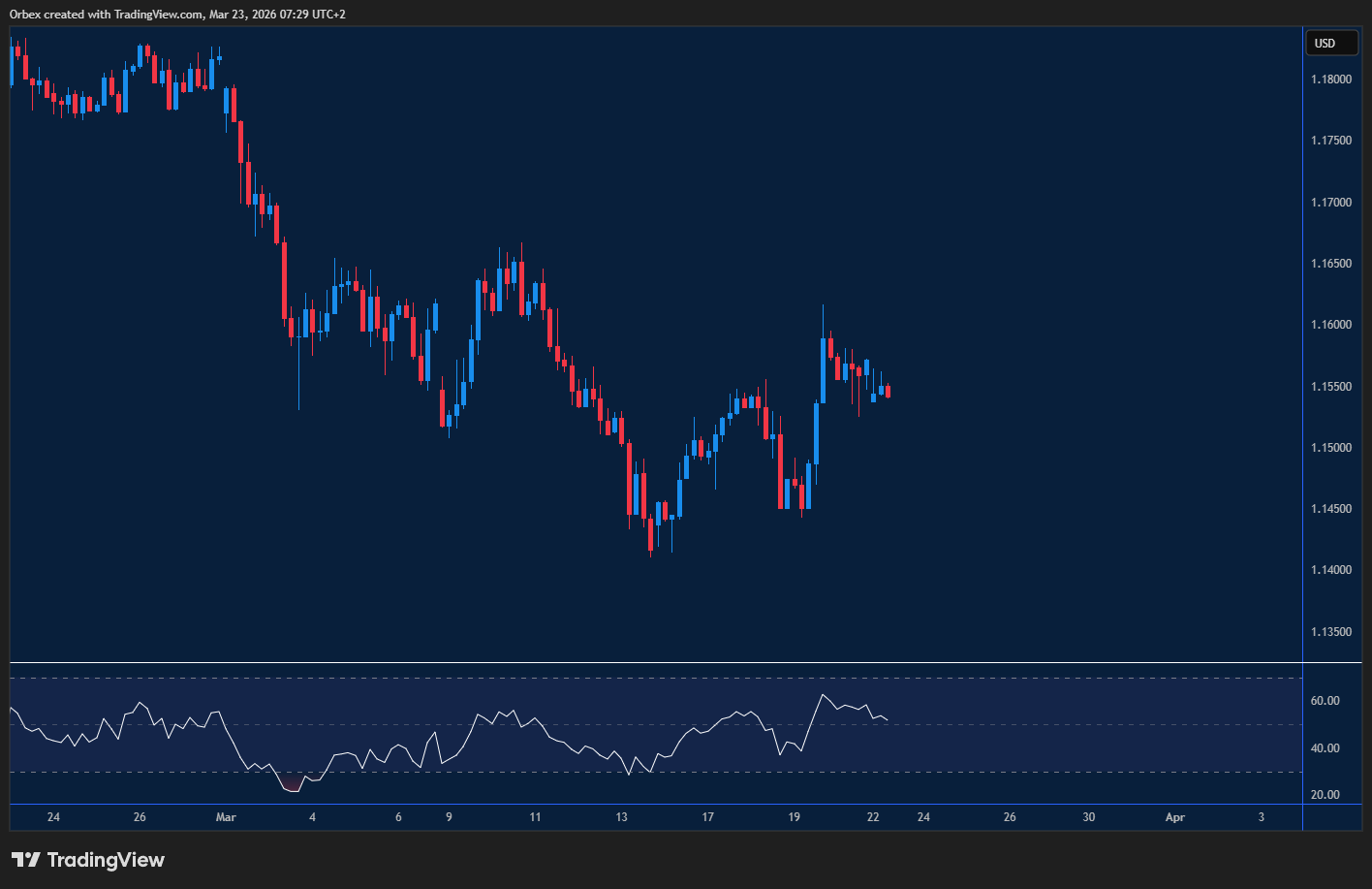Pick the 20.00 RSI scale value

1325,795
